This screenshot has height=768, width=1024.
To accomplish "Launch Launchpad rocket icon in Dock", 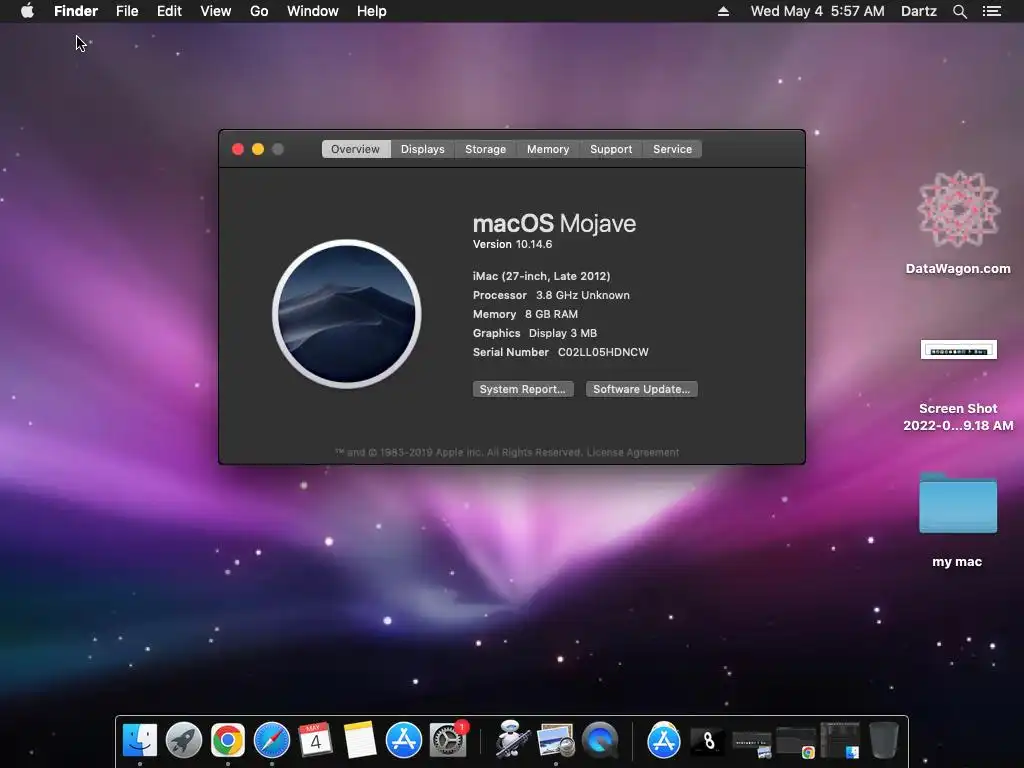I will click(x=184, y=740).
